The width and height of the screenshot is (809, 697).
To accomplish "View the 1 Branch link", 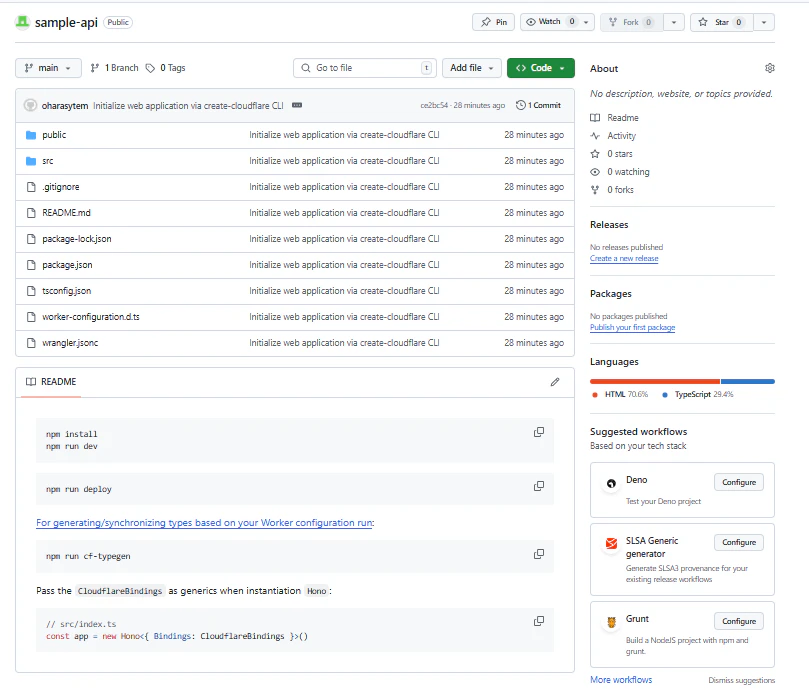I will [115, 68].
